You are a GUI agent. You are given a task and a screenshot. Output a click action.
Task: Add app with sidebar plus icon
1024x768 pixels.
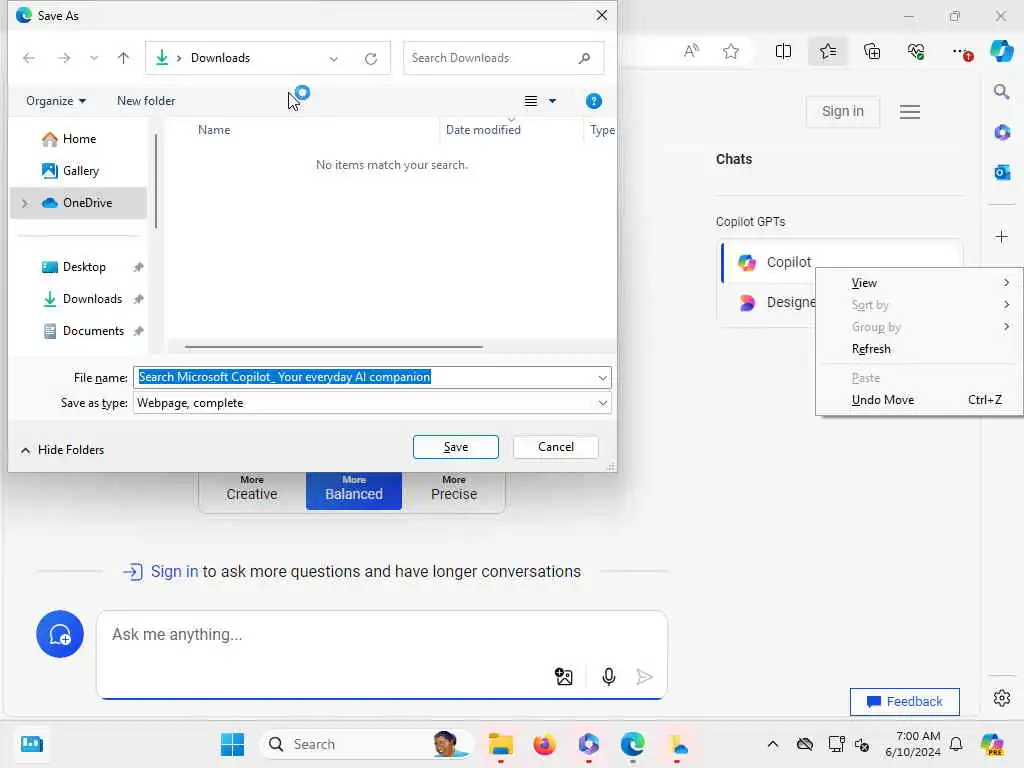(1002, 236)
